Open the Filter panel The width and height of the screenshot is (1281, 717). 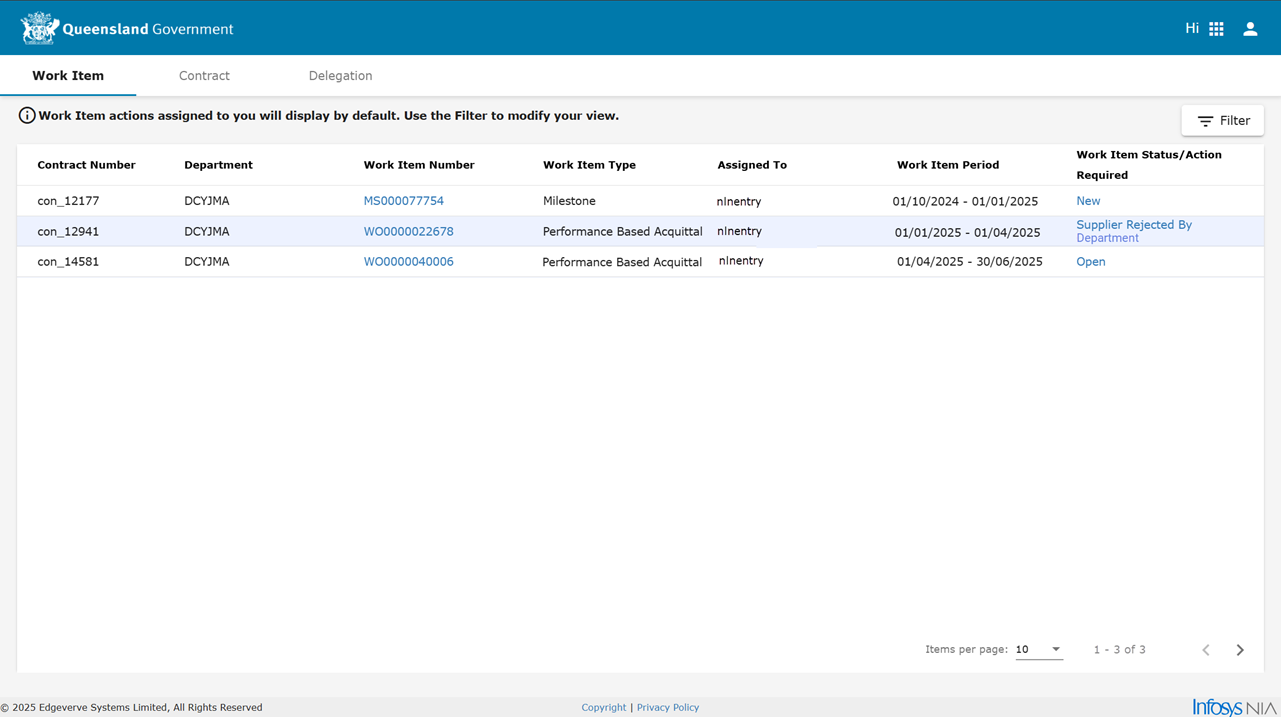[1222, 121]
